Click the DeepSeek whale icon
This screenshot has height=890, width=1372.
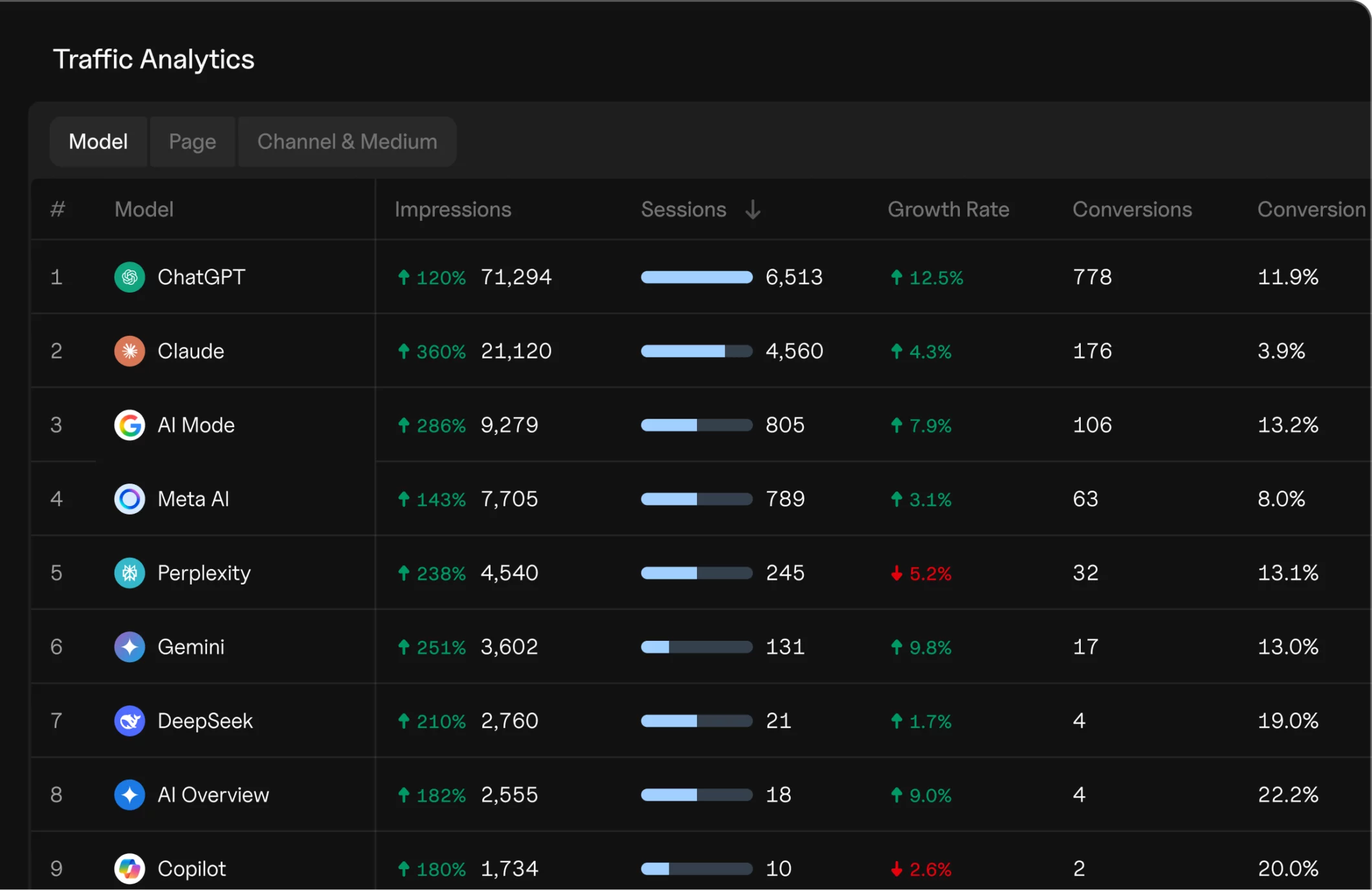click(129, 720)
